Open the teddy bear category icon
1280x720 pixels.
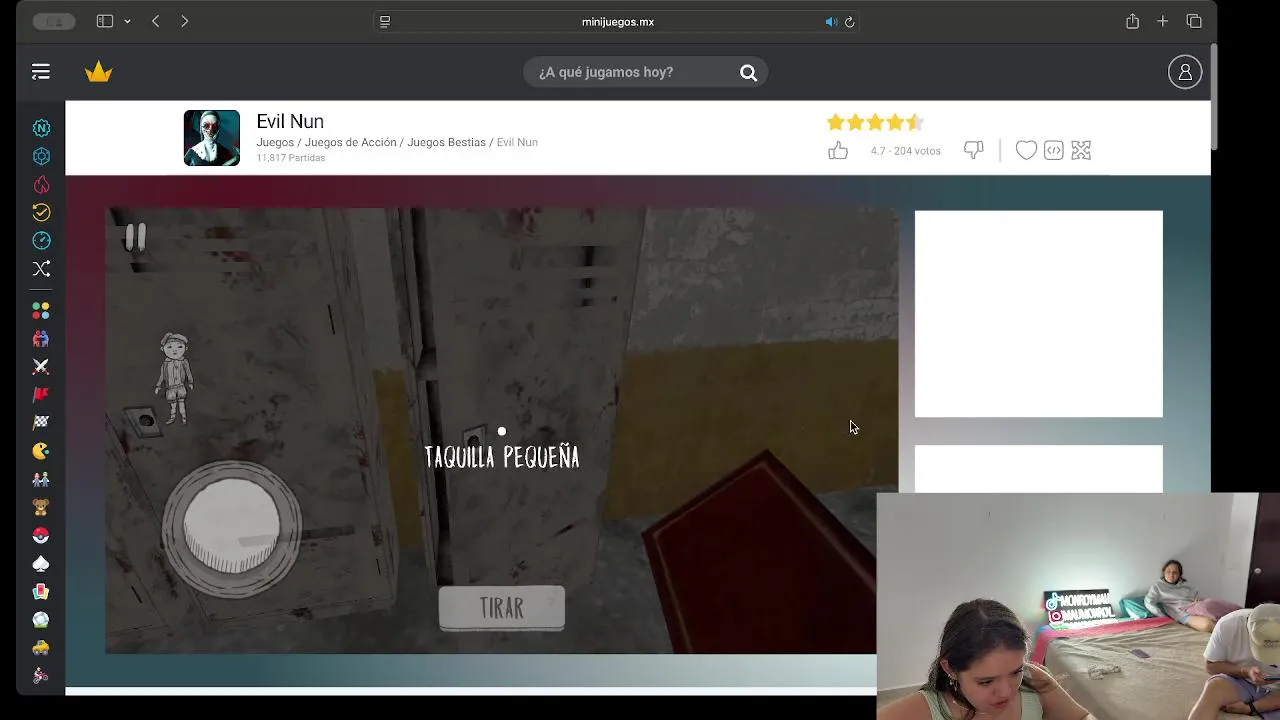click(41, 507)
